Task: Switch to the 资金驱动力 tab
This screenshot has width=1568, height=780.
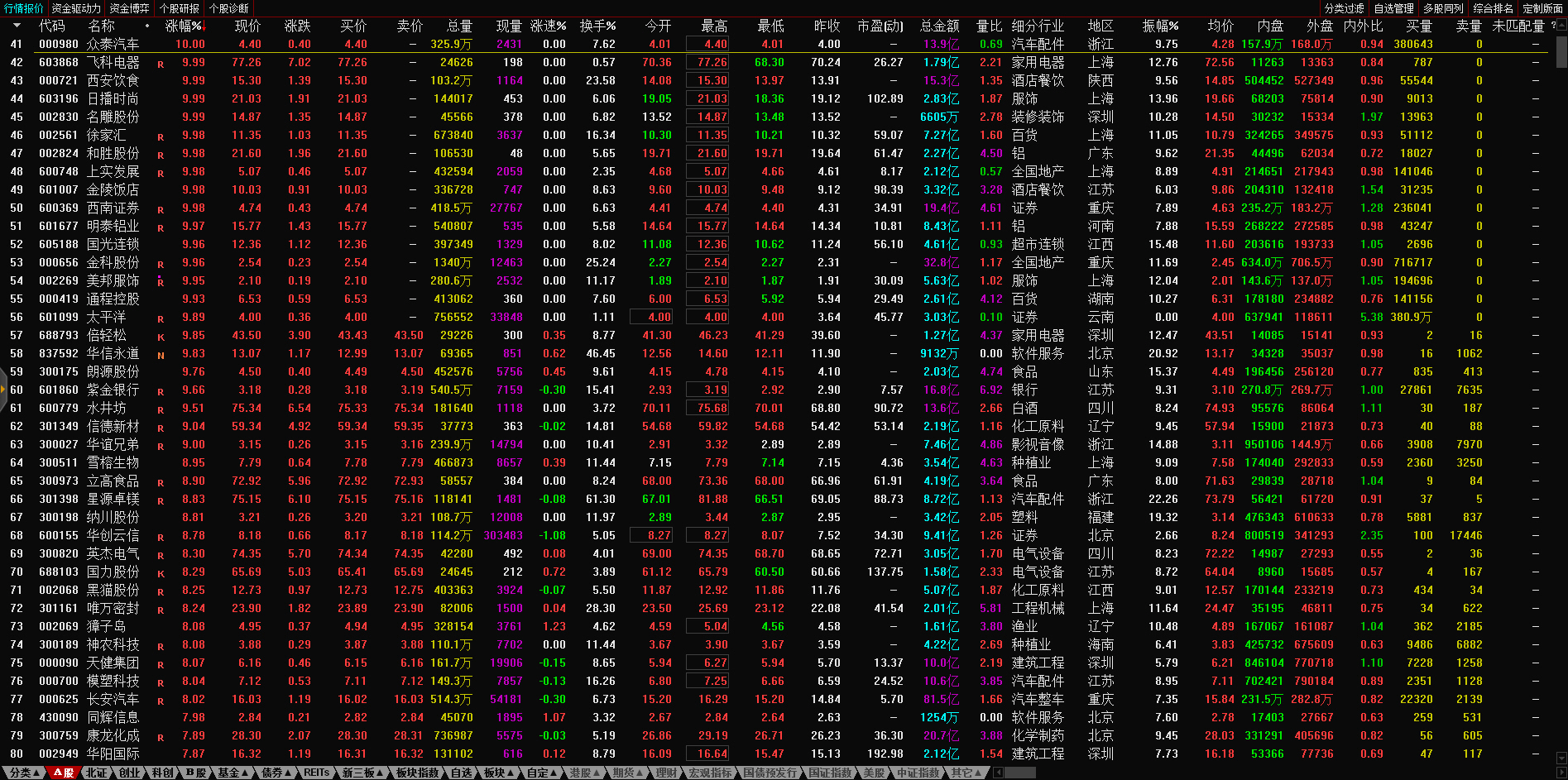Action: coord(76,8)
